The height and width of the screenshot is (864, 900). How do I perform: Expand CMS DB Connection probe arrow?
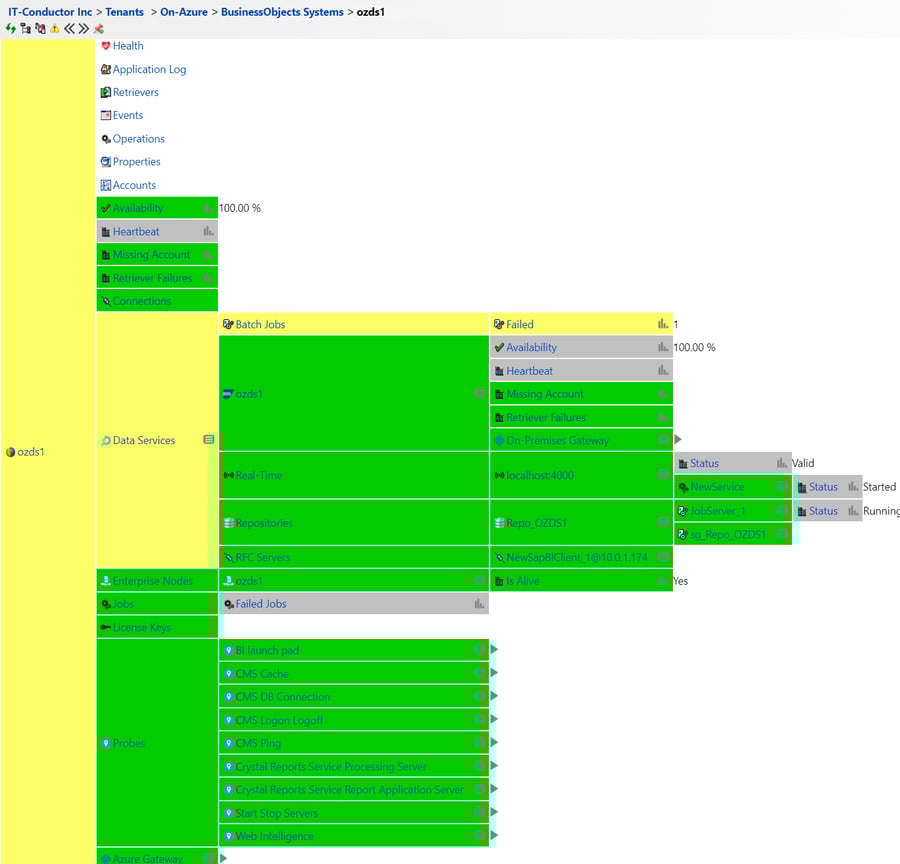point(494,696)
